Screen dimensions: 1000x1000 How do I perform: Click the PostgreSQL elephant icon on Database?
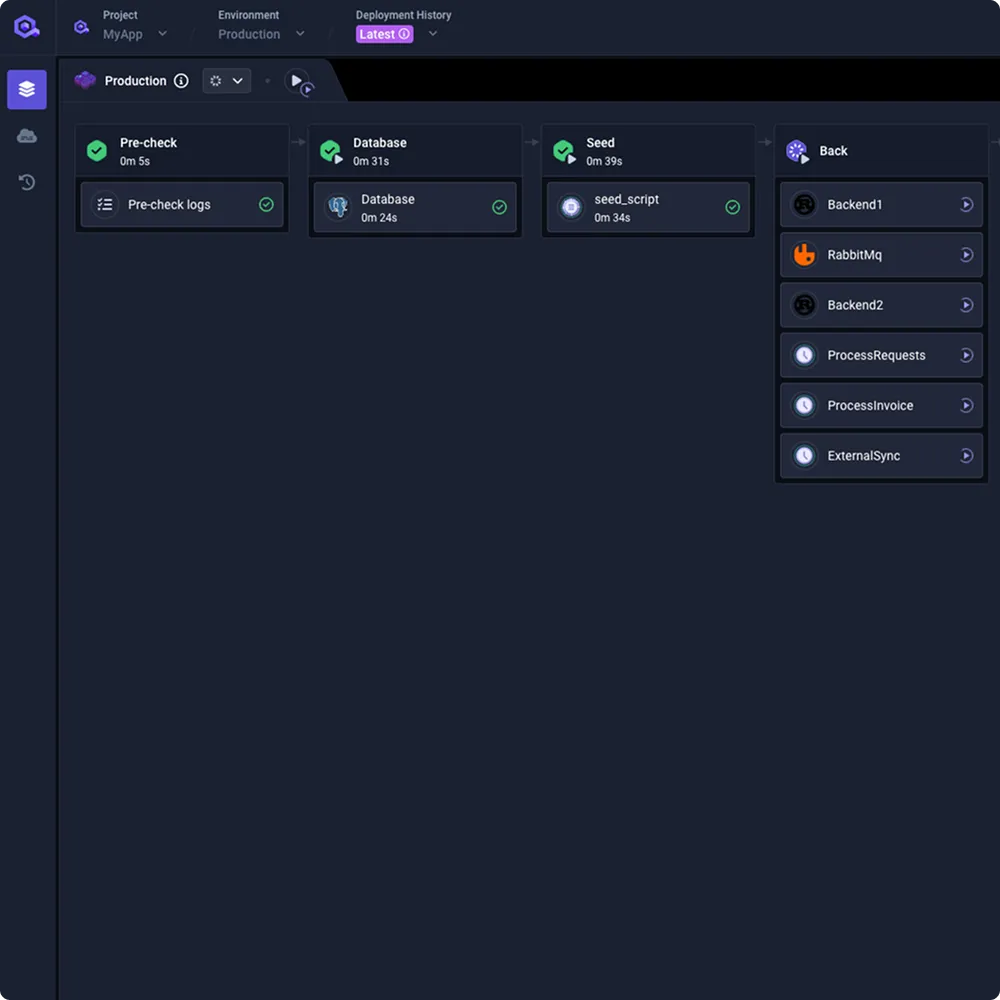[x=338, y=207]
